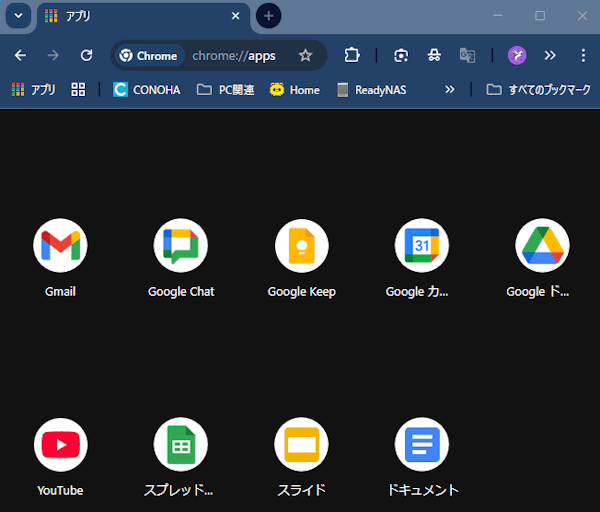Screen dimensions: 600x512
Task: Minimize the Chrome window
Action: click(x=498, y=16)
